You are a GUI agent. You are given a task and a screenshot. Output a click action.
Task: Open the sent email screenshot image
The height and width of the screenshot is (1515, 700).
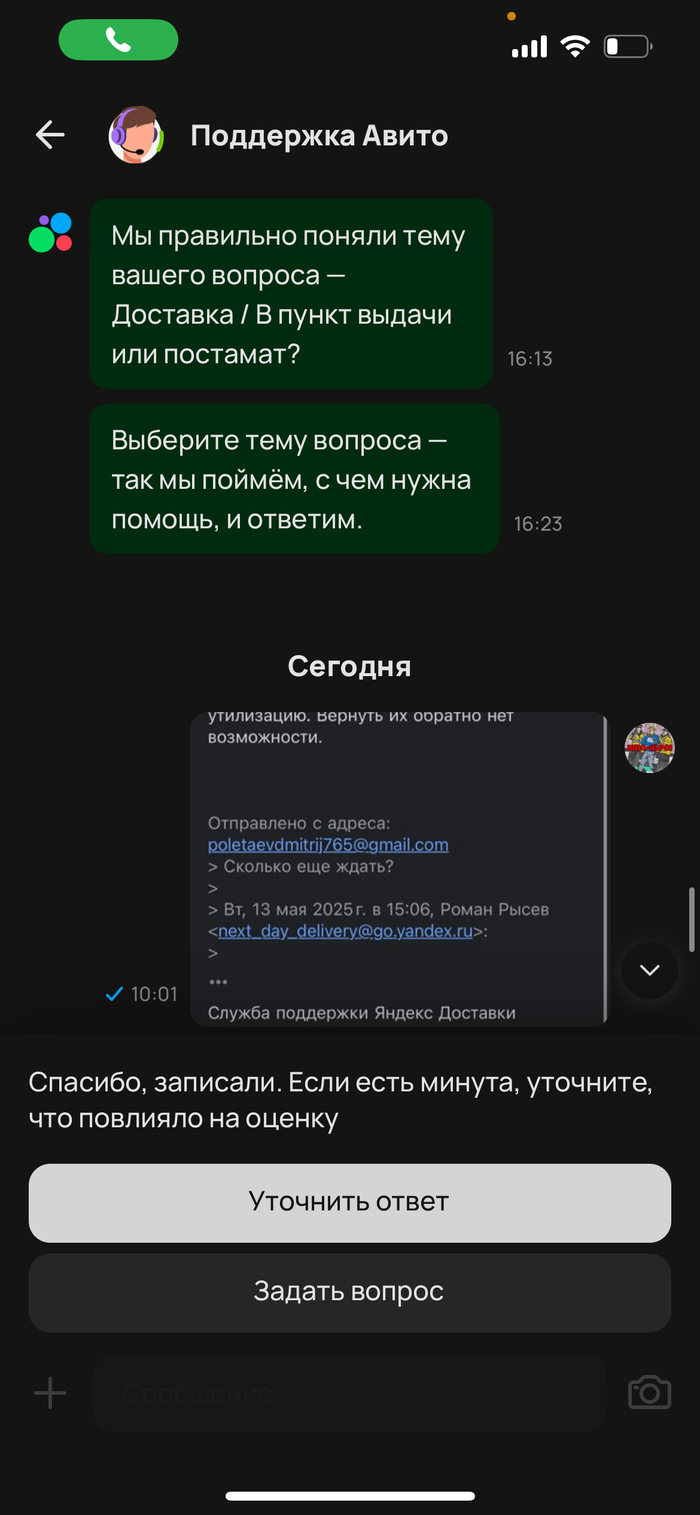399,869
